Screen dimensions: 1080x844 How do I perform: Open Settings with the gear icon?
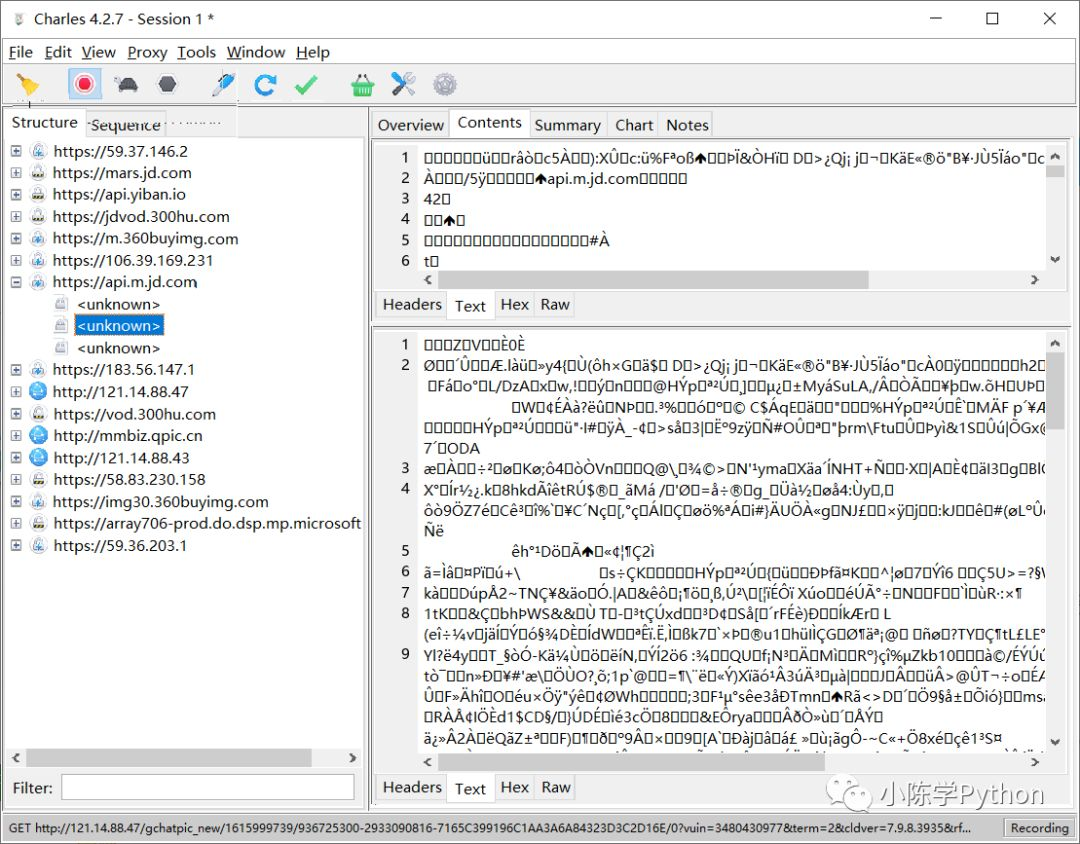point(445,84)
